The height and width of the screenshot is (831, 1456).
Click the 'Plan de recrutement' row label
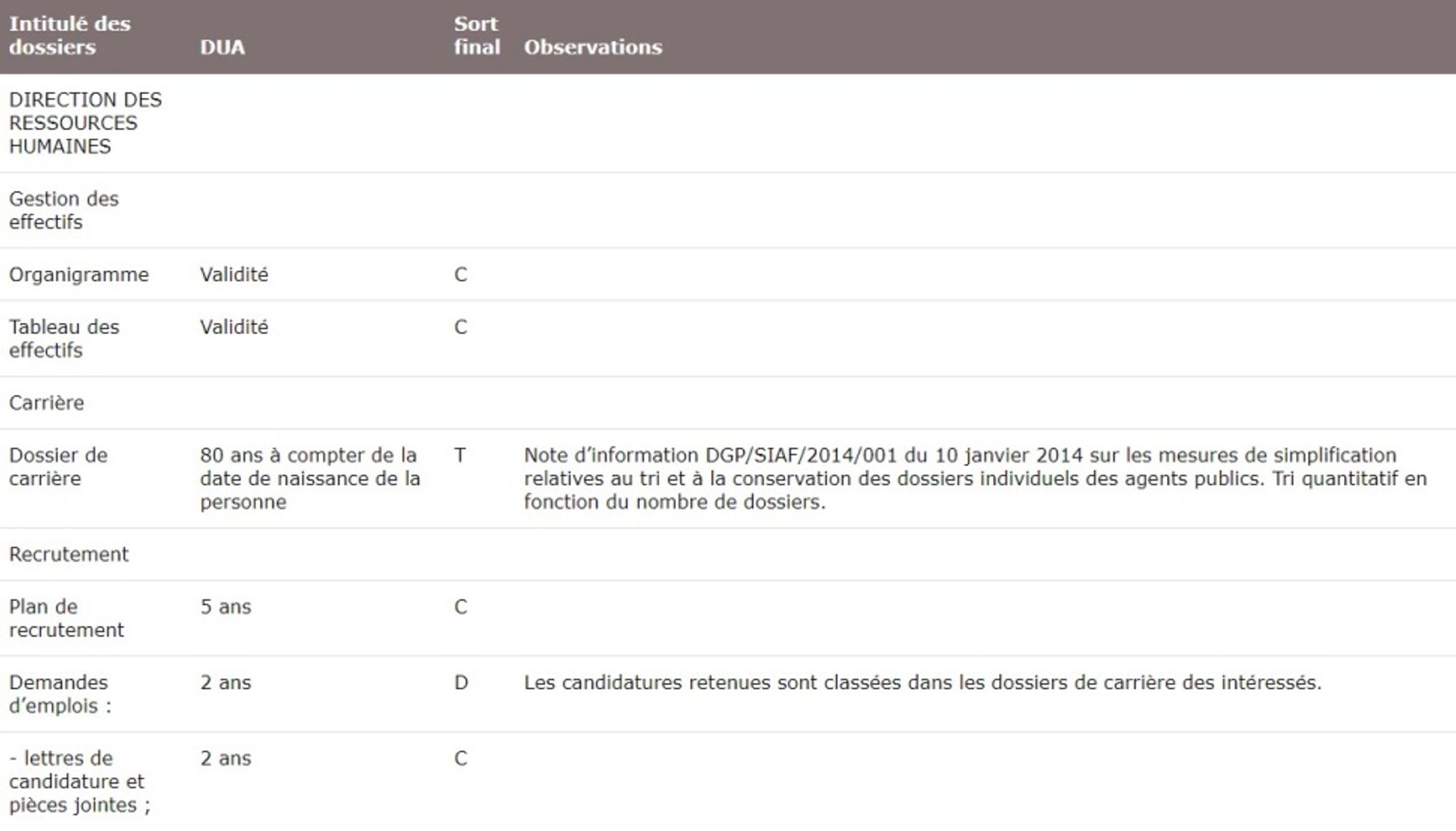[x=66, y=618]
